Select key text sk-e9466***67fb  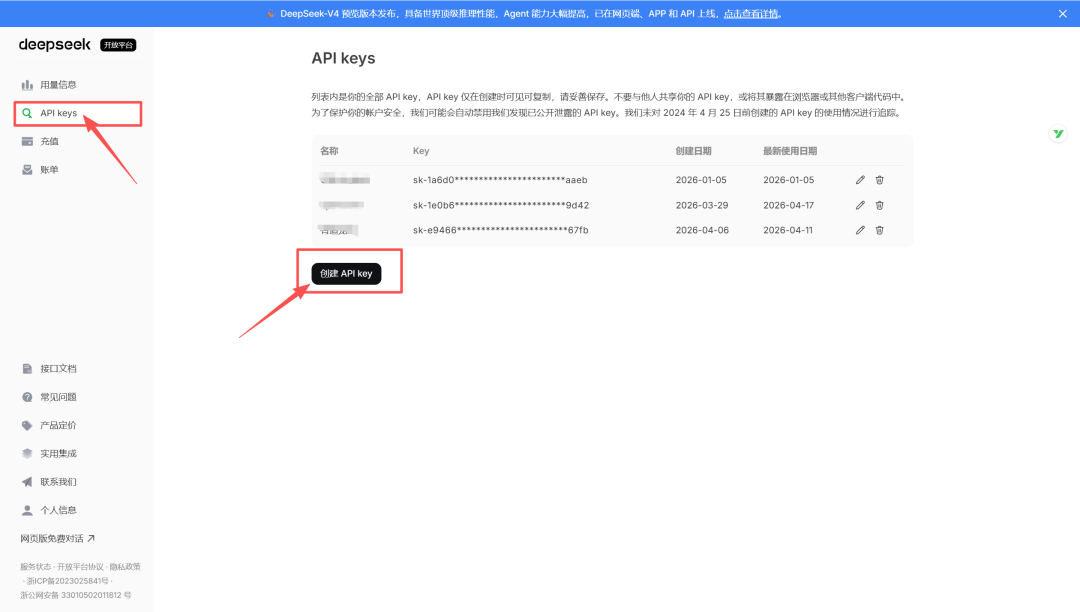pos(501,230)
